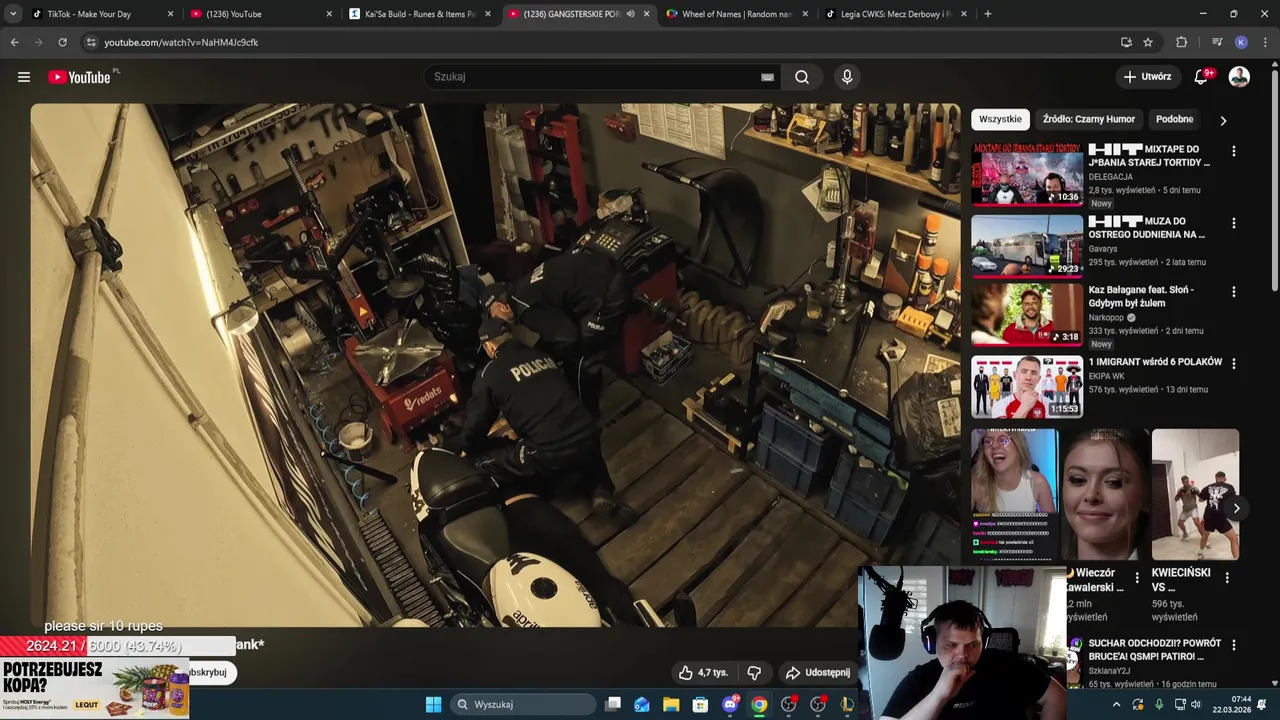Open the on-screen keyboard icon in search box
The width and height of the screenshot is (1280, 720).
tap(767, 77)
